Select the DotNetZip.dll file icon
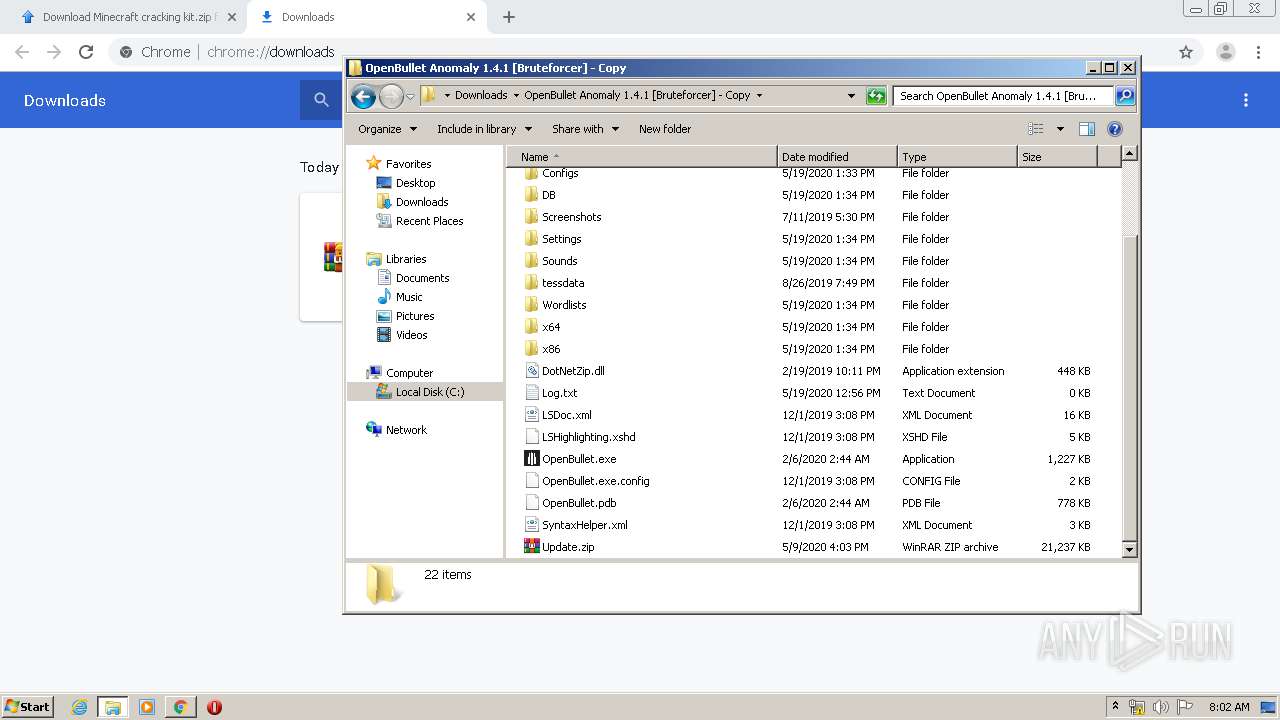1280x720 pixels. 532,371
